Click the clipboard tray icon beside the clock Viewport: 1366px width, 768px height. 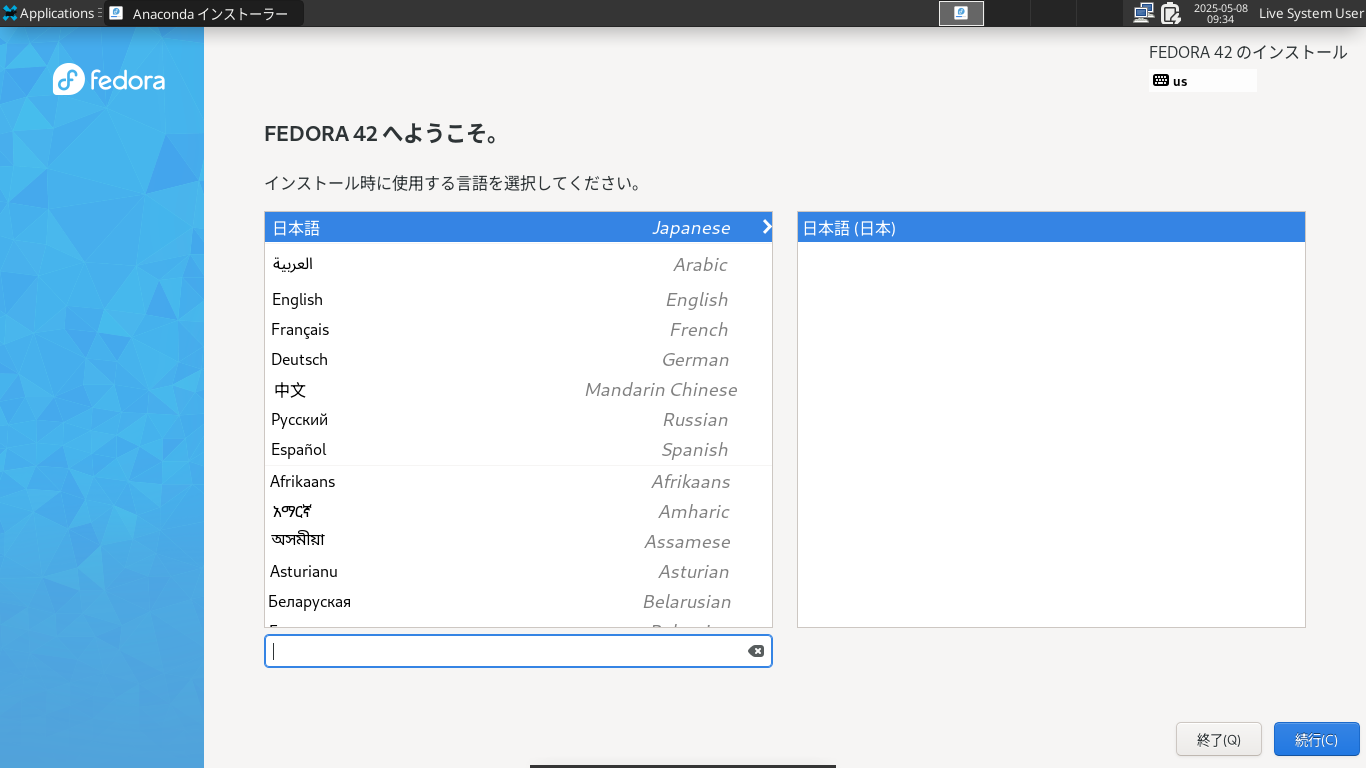1170,13
